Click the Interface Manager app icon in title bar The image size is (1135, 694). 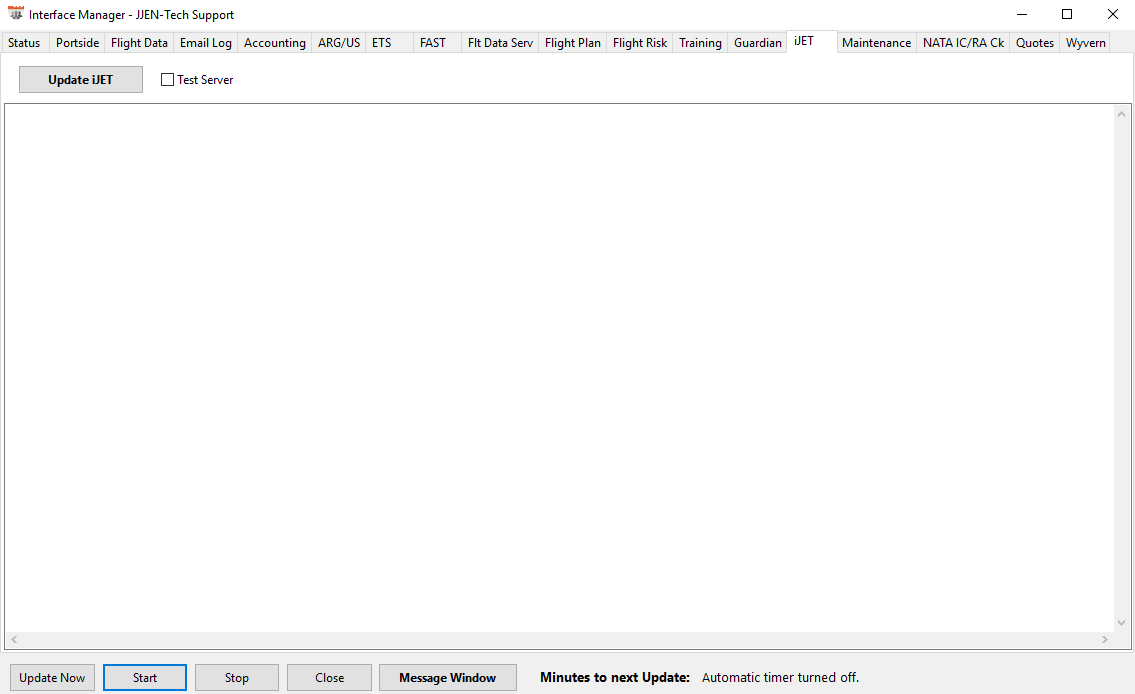15,14
